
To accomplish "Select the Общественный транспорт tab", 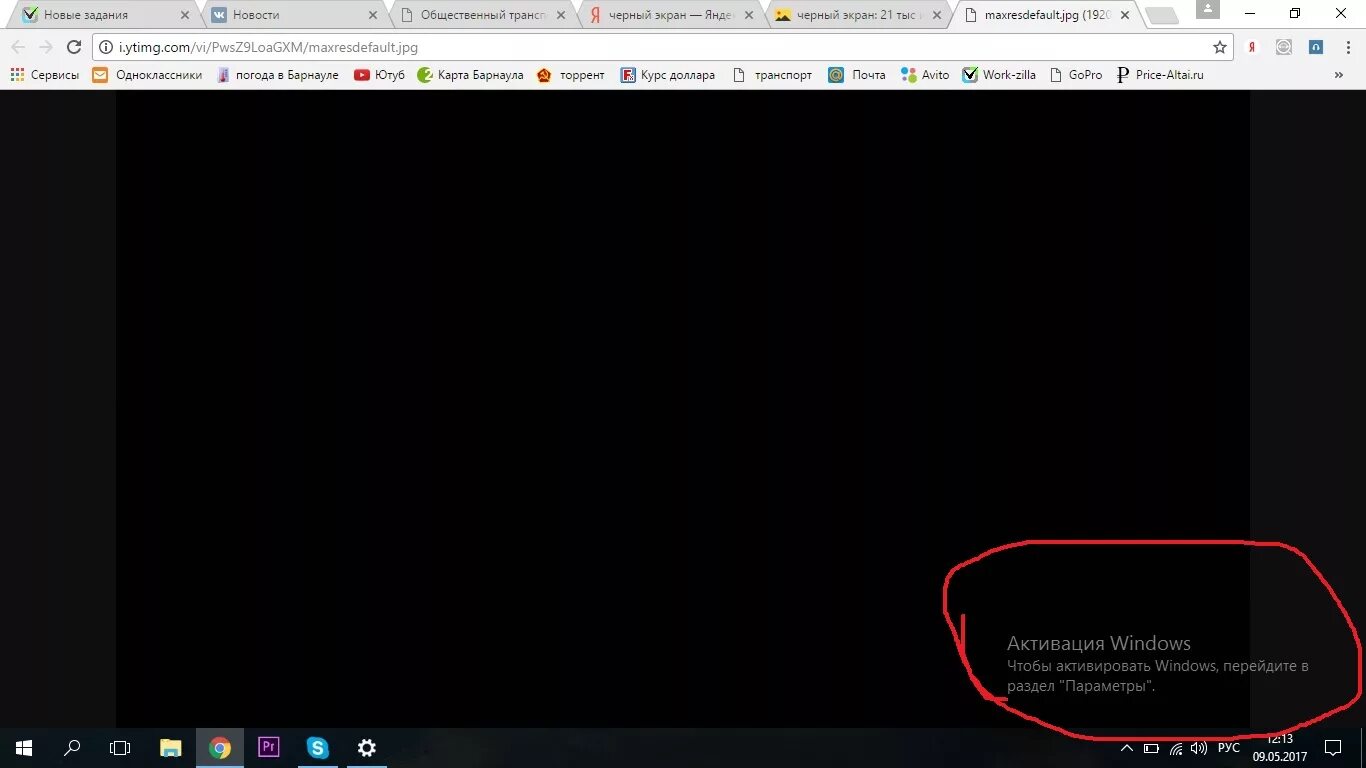I will coord(481,15).
